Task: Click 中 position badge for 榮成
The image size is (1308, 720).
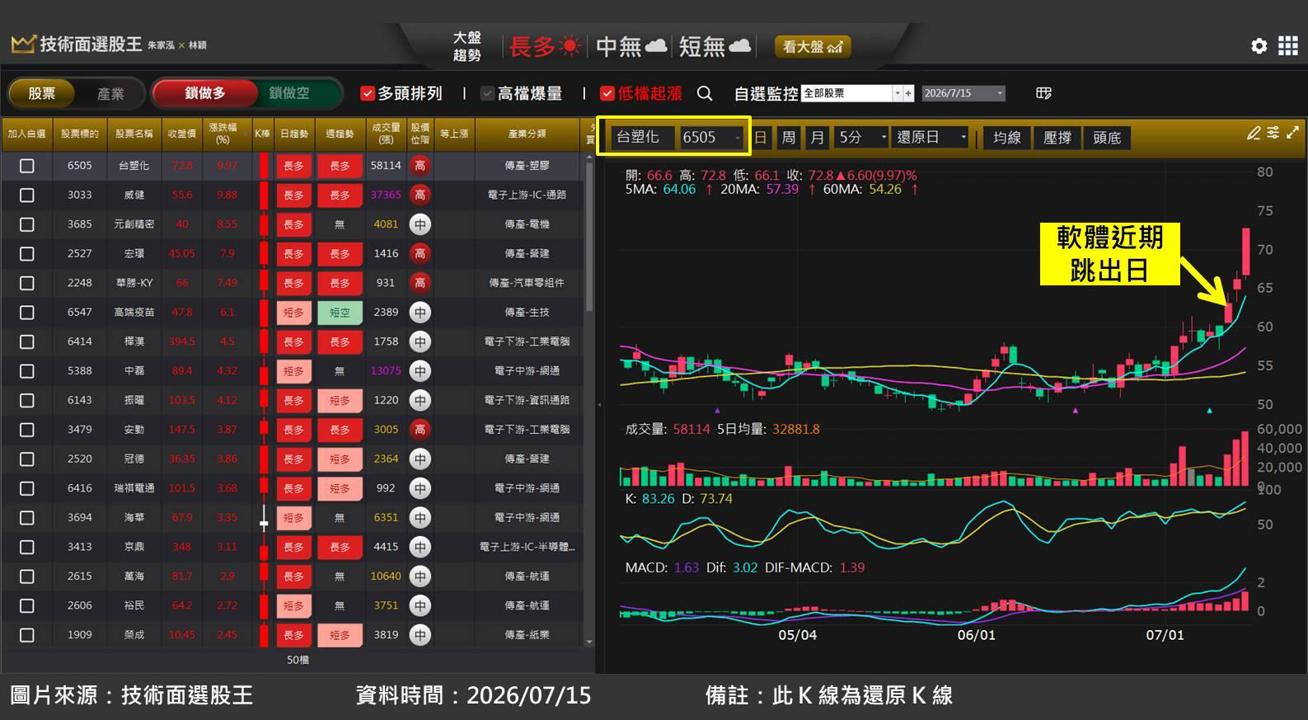Action: click(x=420, y=635)
